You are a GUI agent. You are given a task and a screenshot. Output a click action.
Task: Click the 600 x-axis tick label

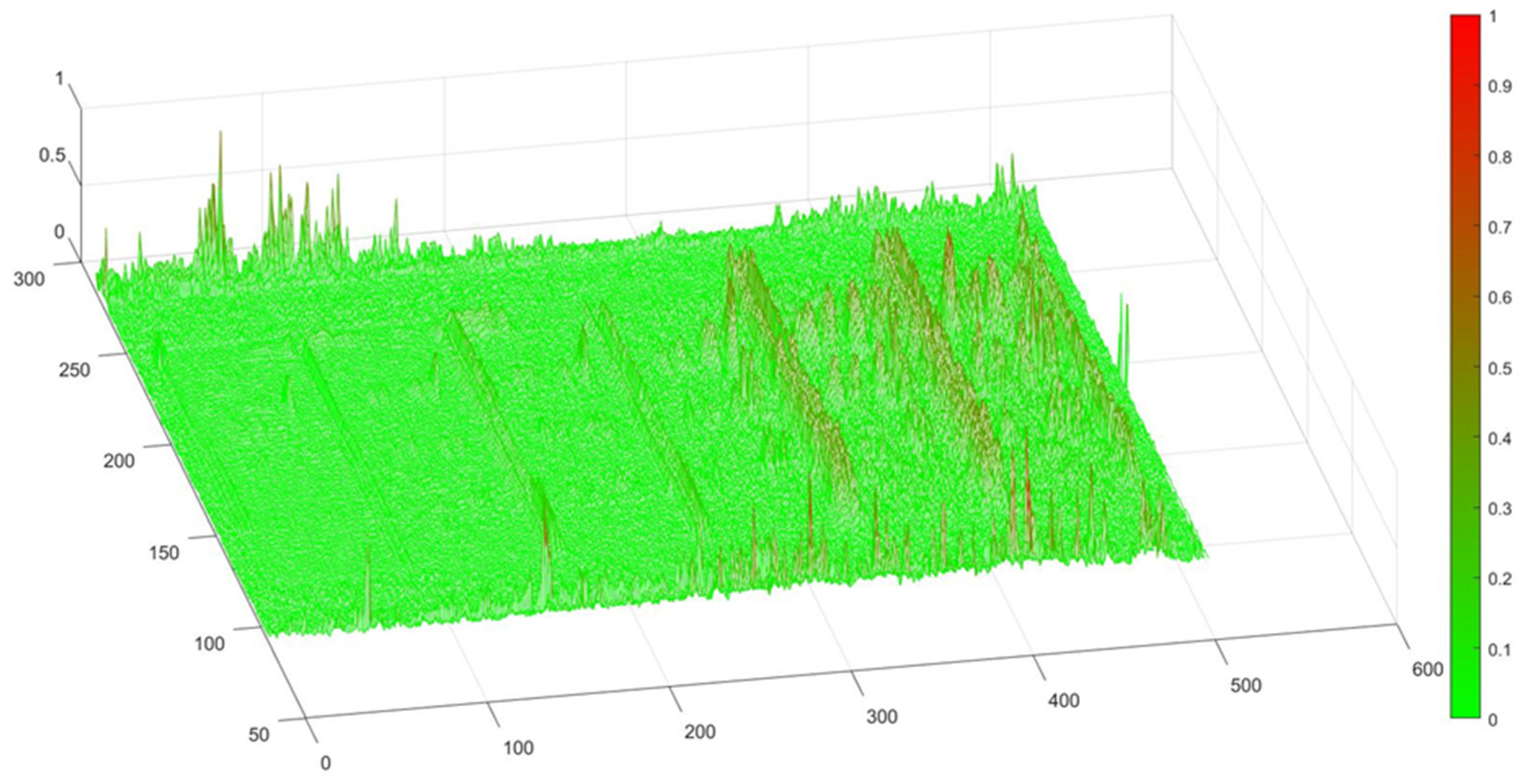coord(1427,669)
